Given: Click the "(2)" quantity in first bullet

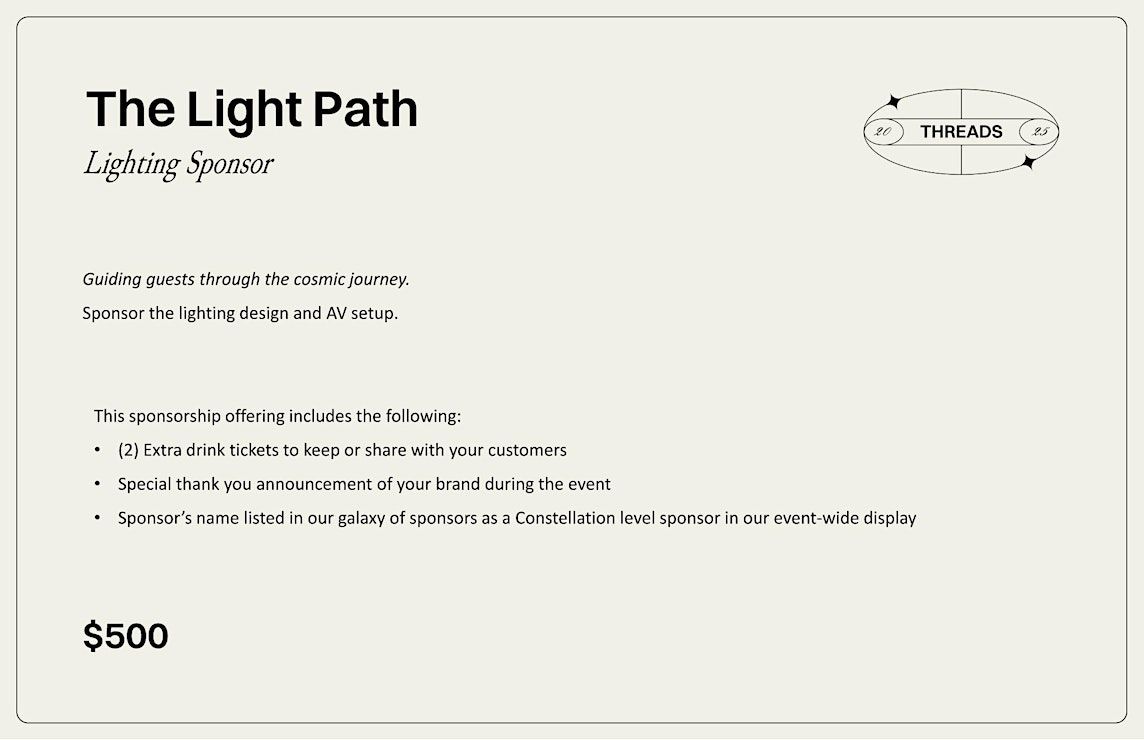Looking at the screenshot, I should [128, 450].
